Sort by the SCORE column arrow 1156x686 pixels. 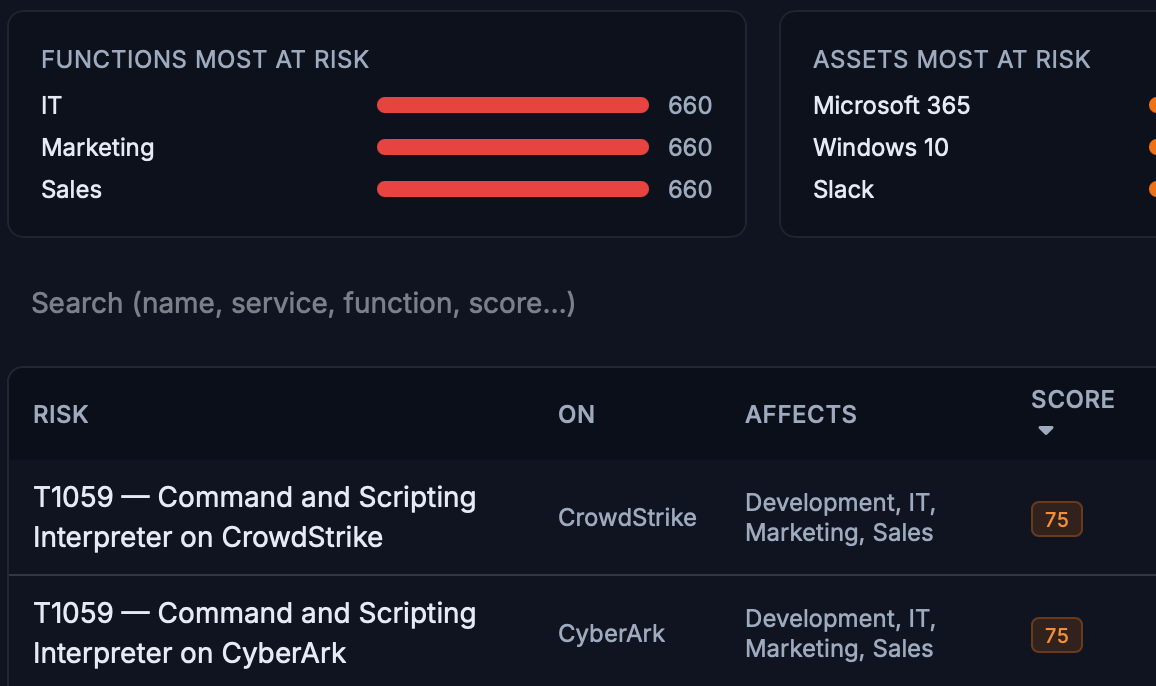coord(1045,430)
